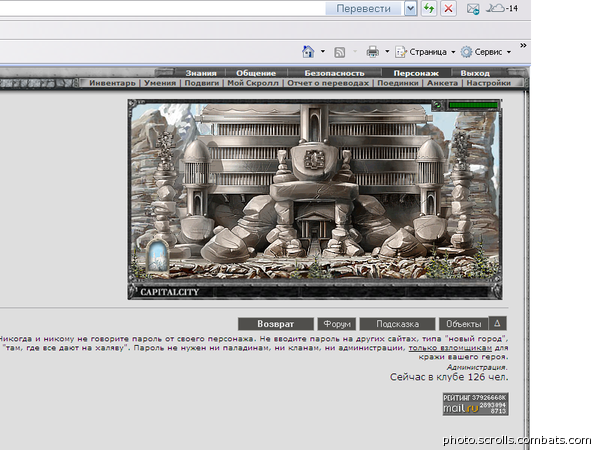Click the weather cloud icon showing -14
This screenshot has width=600, height=450.
pyautogui.click(x=502, y=8)
